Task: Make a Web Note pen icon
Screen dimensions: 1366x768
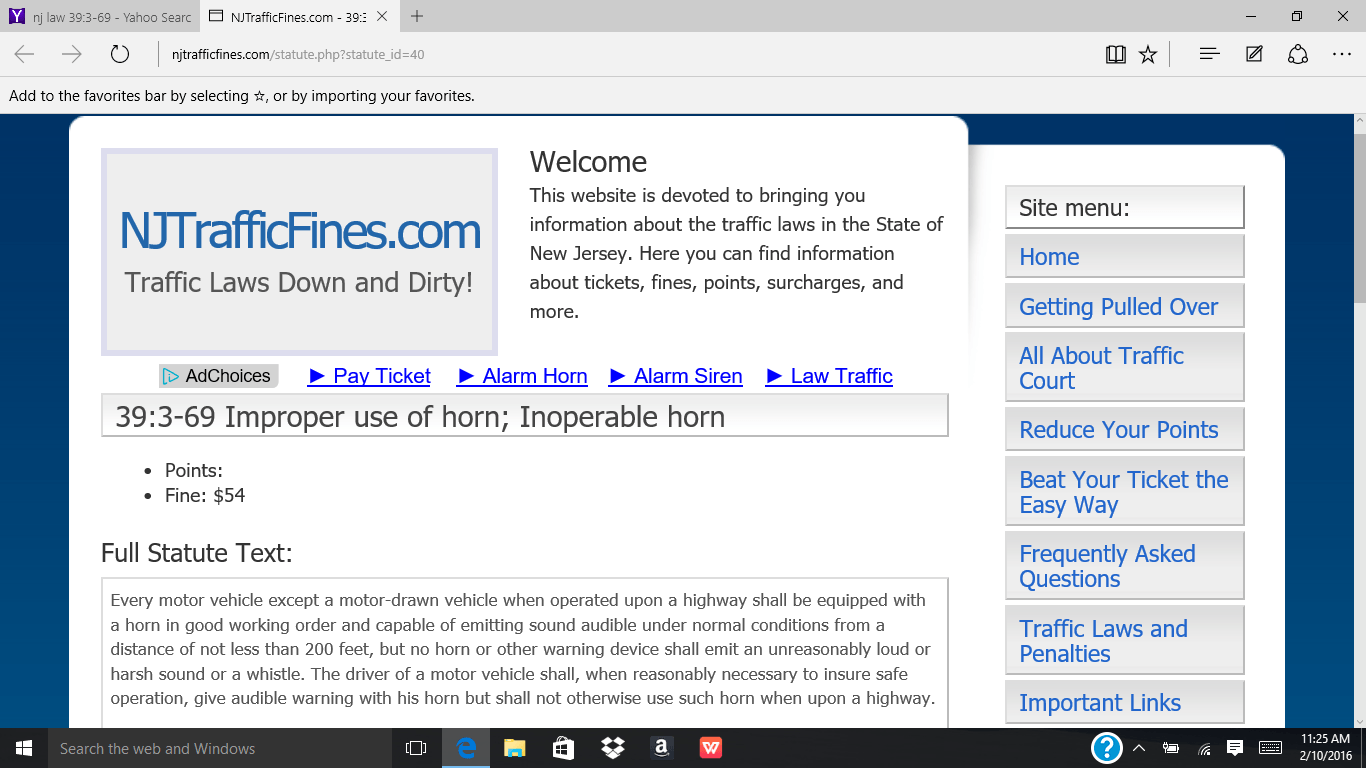Action: (1254, 54)
